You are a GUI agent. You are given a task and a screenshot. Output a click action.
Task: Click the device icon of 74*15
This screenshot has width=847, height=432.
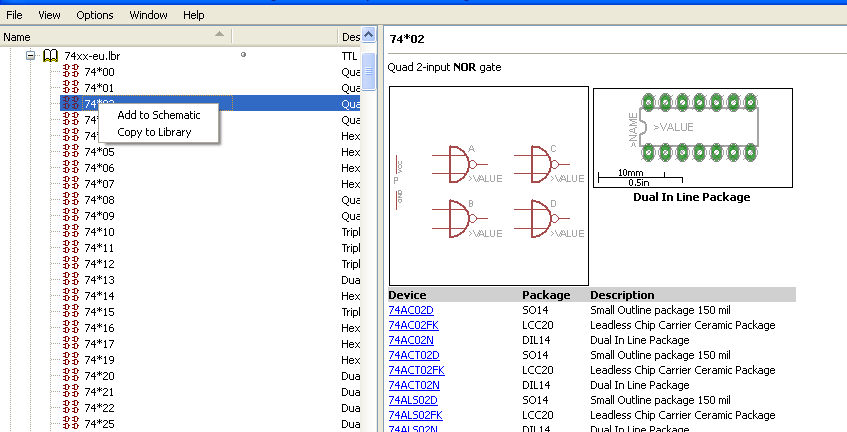click(71, 311)
